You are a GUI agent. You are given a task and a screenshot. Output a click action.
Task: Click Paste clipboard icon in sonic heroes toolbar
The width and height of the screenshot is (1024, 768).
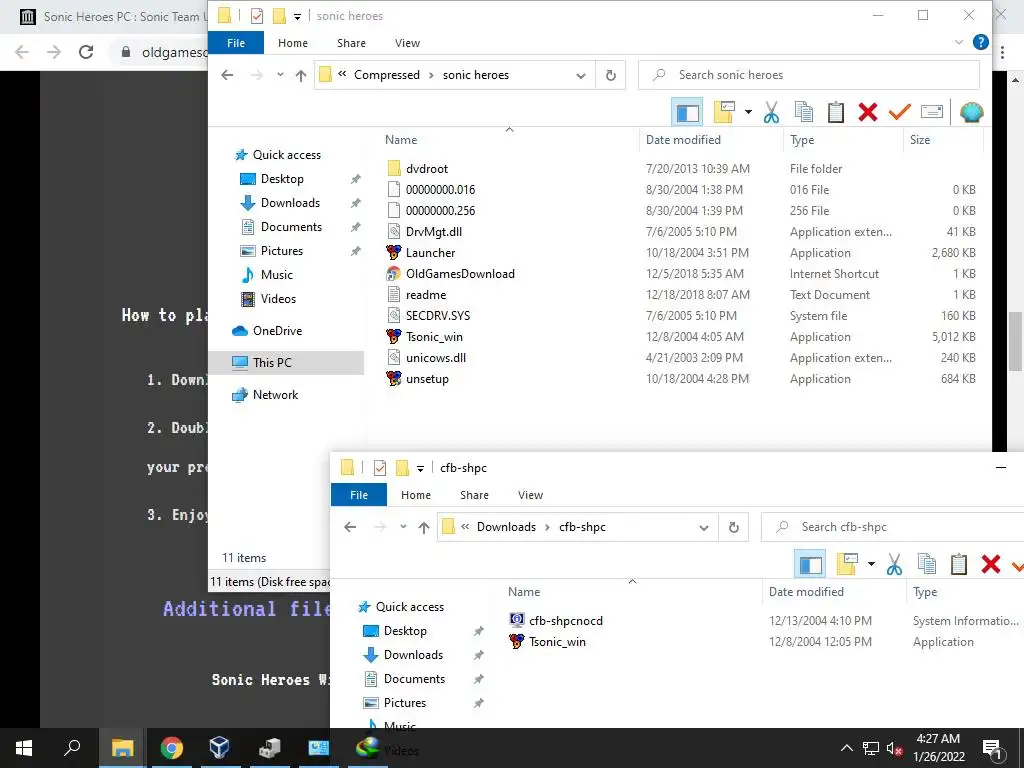(836, 112)
